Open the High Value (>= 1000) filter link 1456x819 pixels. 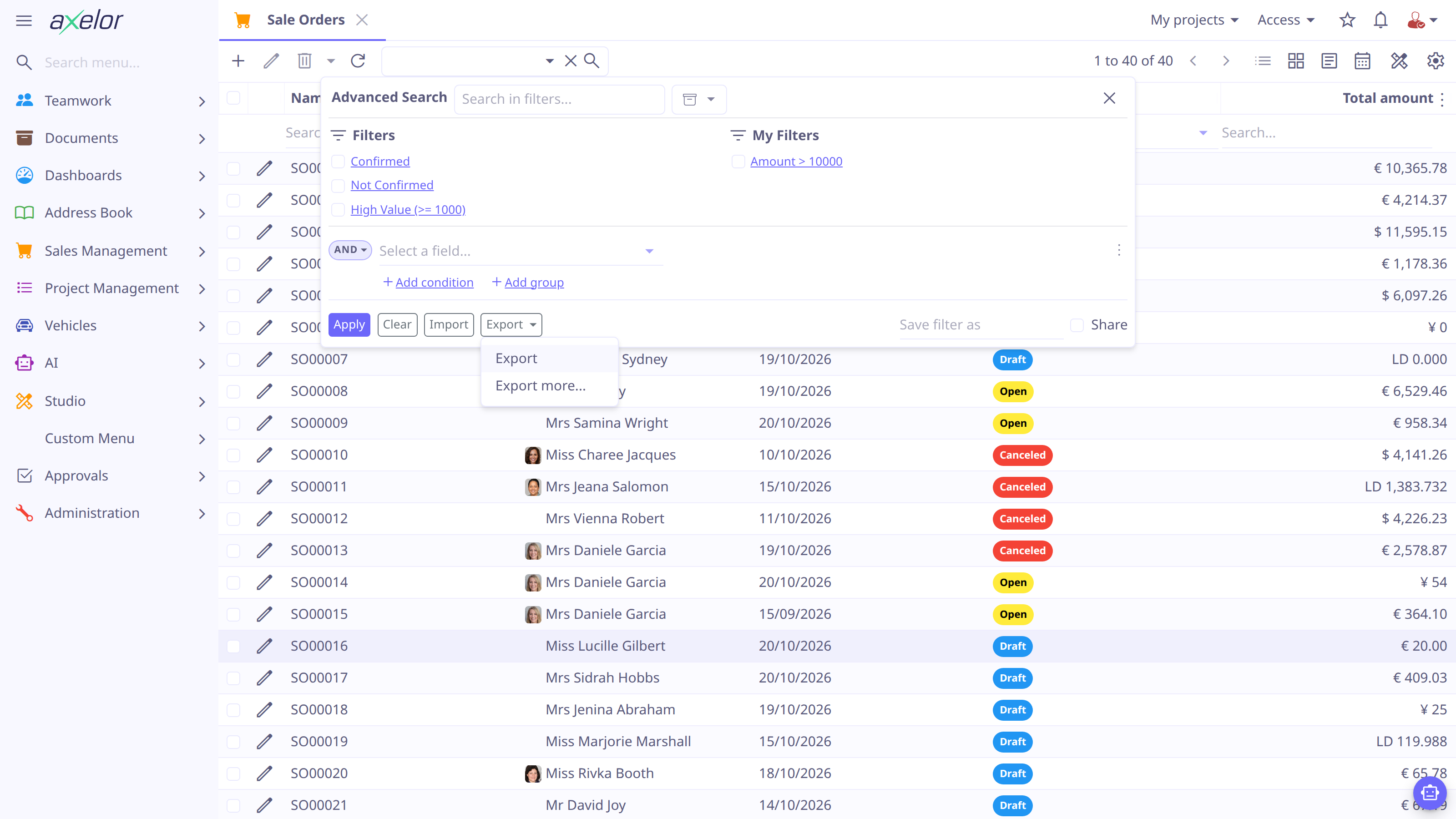click(x=408, y=210)
